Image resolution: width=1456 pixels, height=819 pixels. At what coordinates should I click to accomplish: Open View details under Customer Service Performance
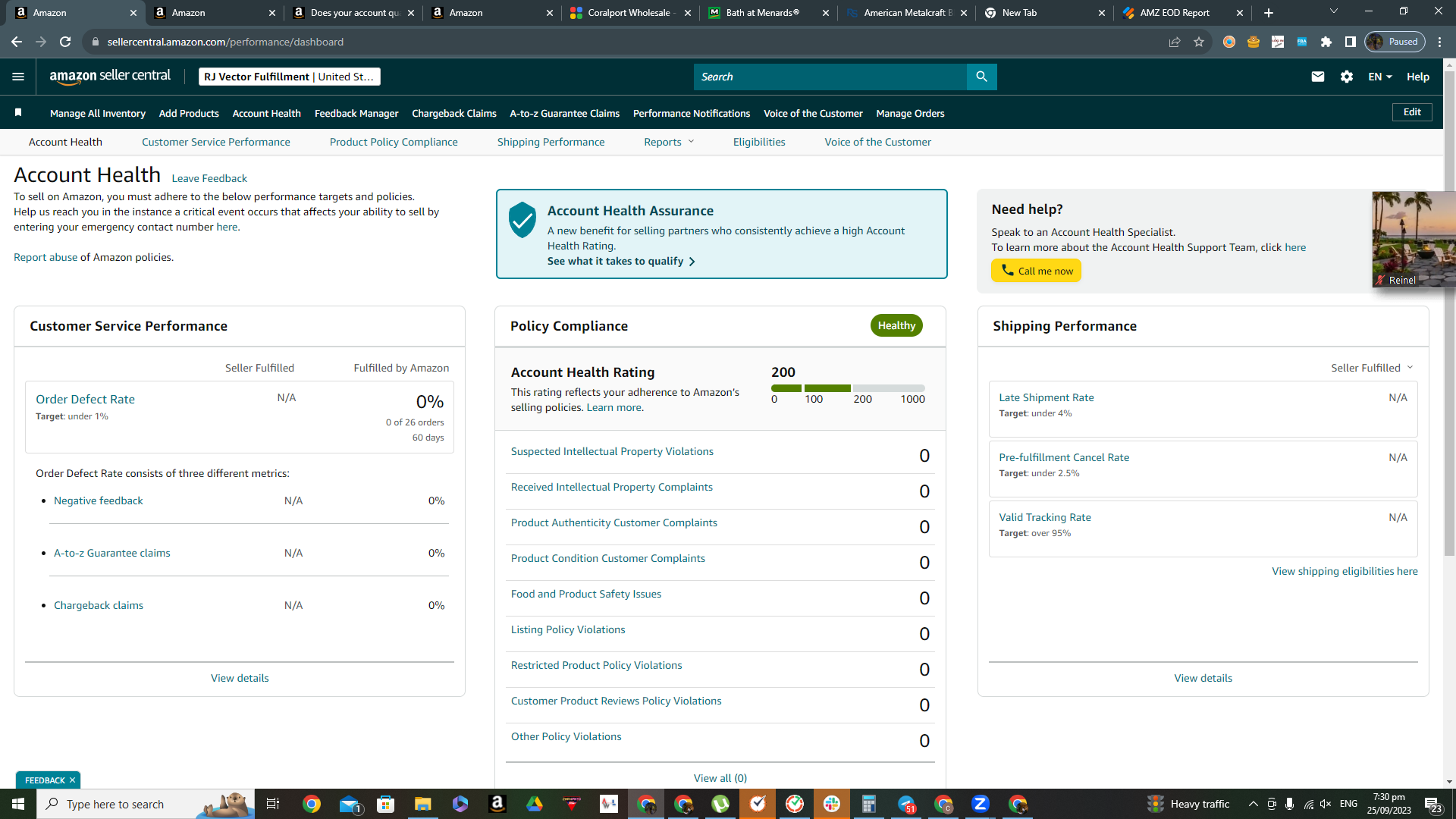pyautogui.click(x=240, y=678)
